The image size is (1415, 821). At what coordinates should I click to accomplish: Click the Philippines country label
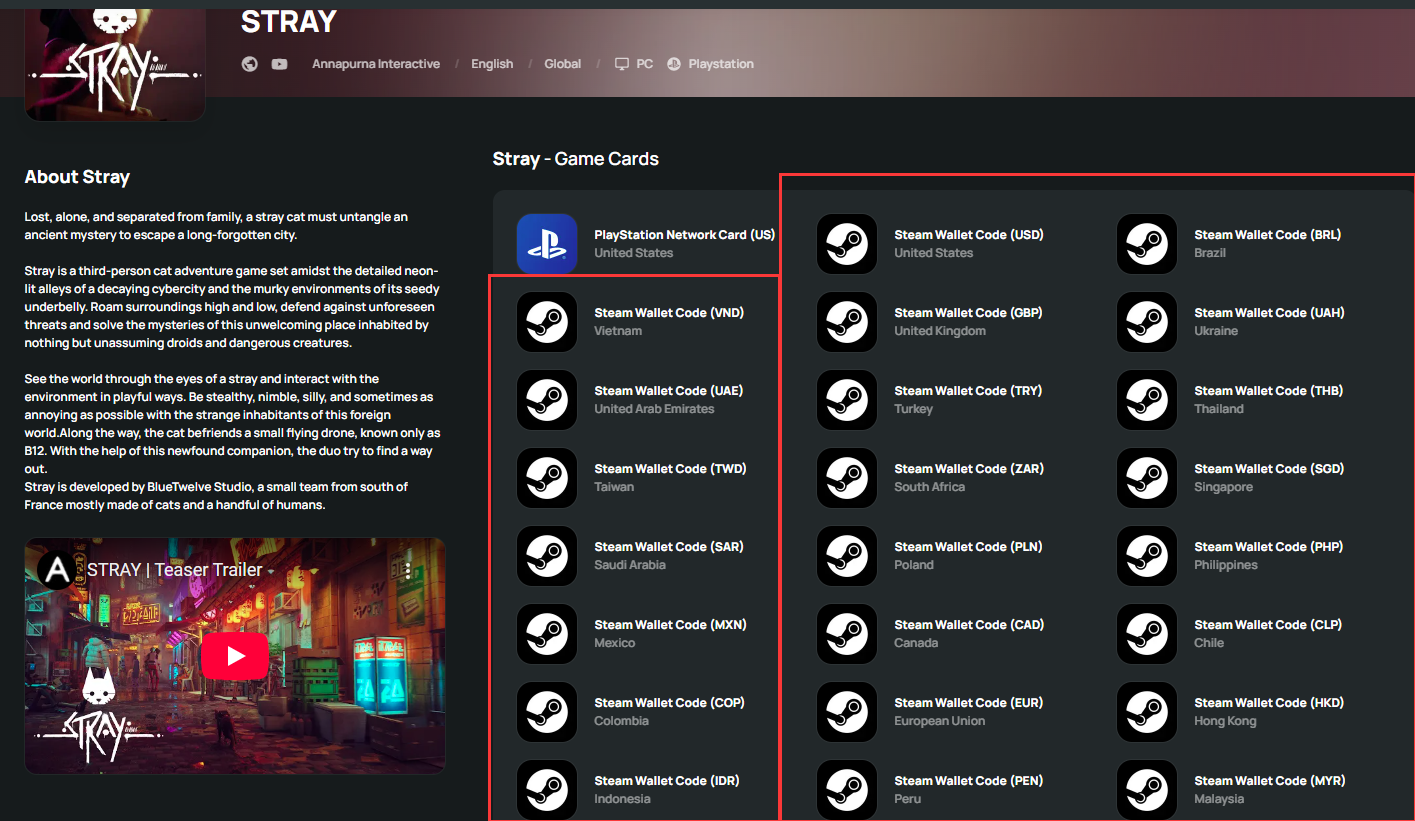point(1226,565)
